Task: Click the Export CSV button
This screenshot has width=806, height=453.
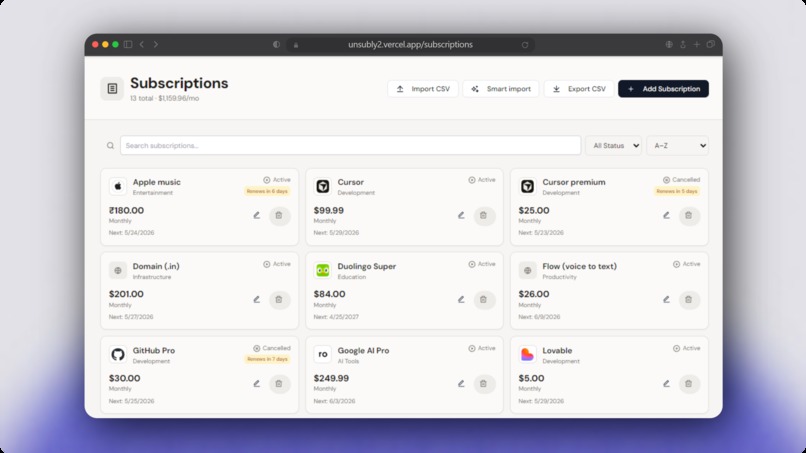Action: (579, 88)
